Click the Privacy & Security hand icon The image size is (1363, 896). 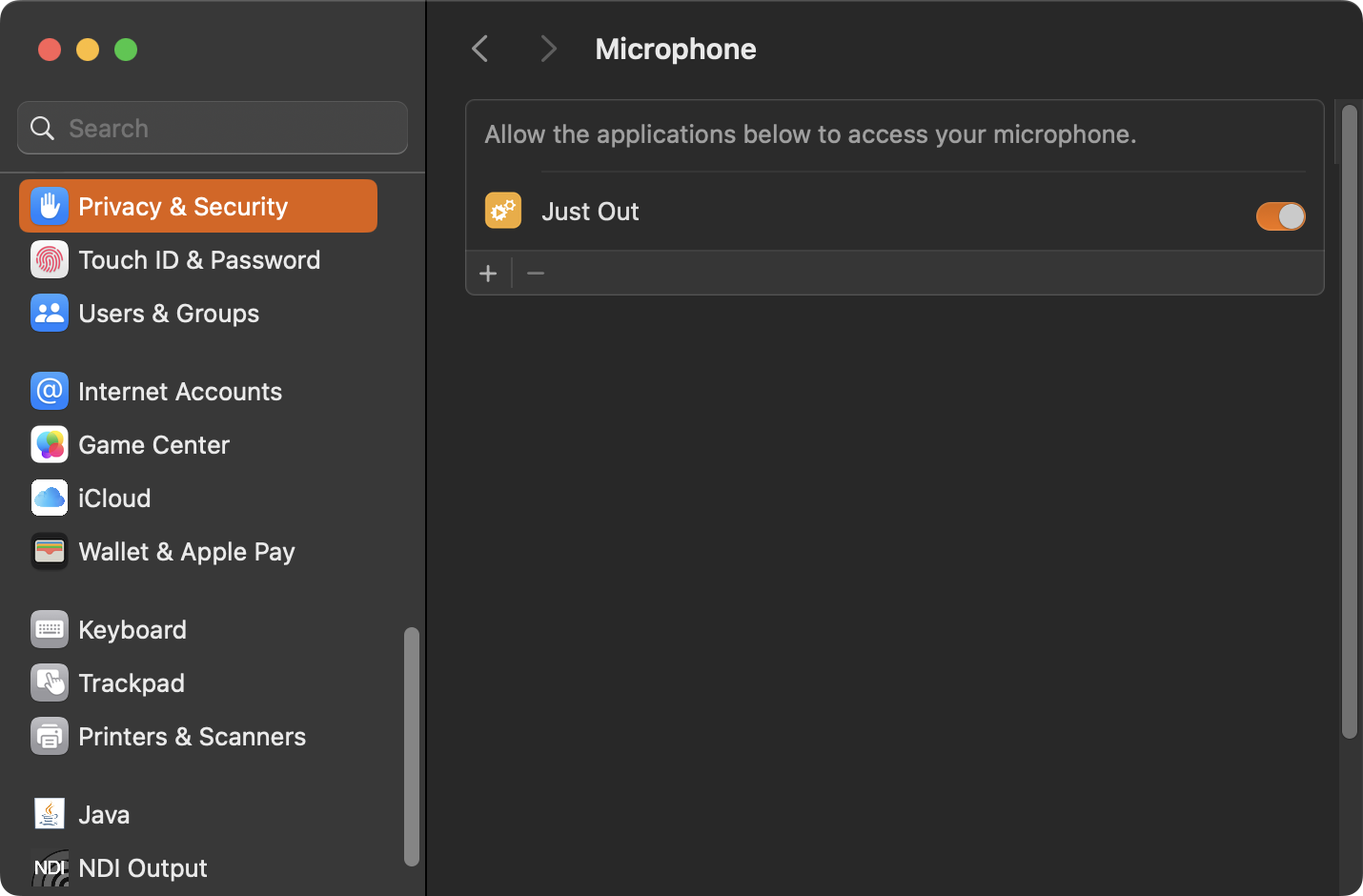[x=50, y=206]
